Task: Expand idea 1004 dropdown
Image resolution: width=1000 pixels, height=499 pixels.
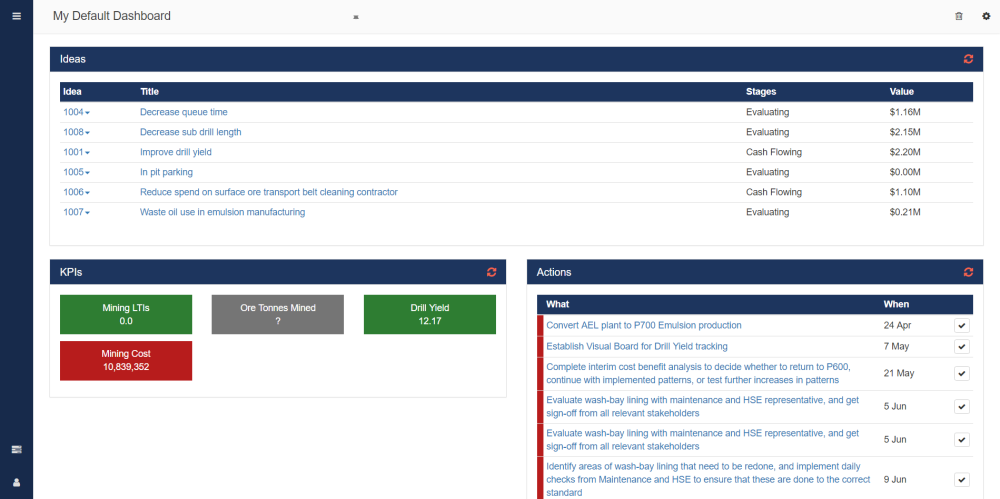Action: coord(77,112)
